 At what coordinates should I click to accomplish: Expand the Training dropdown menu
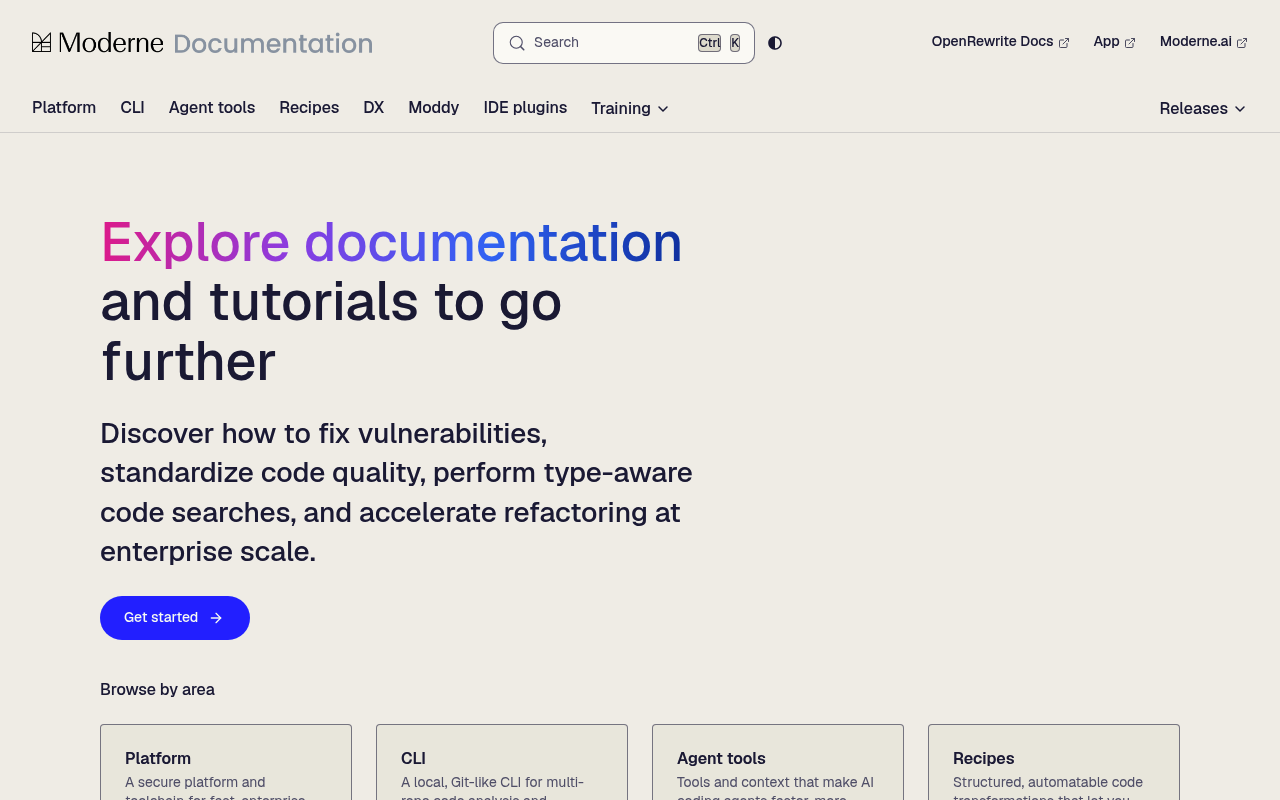pyautogui.click(x=630, y=108)
